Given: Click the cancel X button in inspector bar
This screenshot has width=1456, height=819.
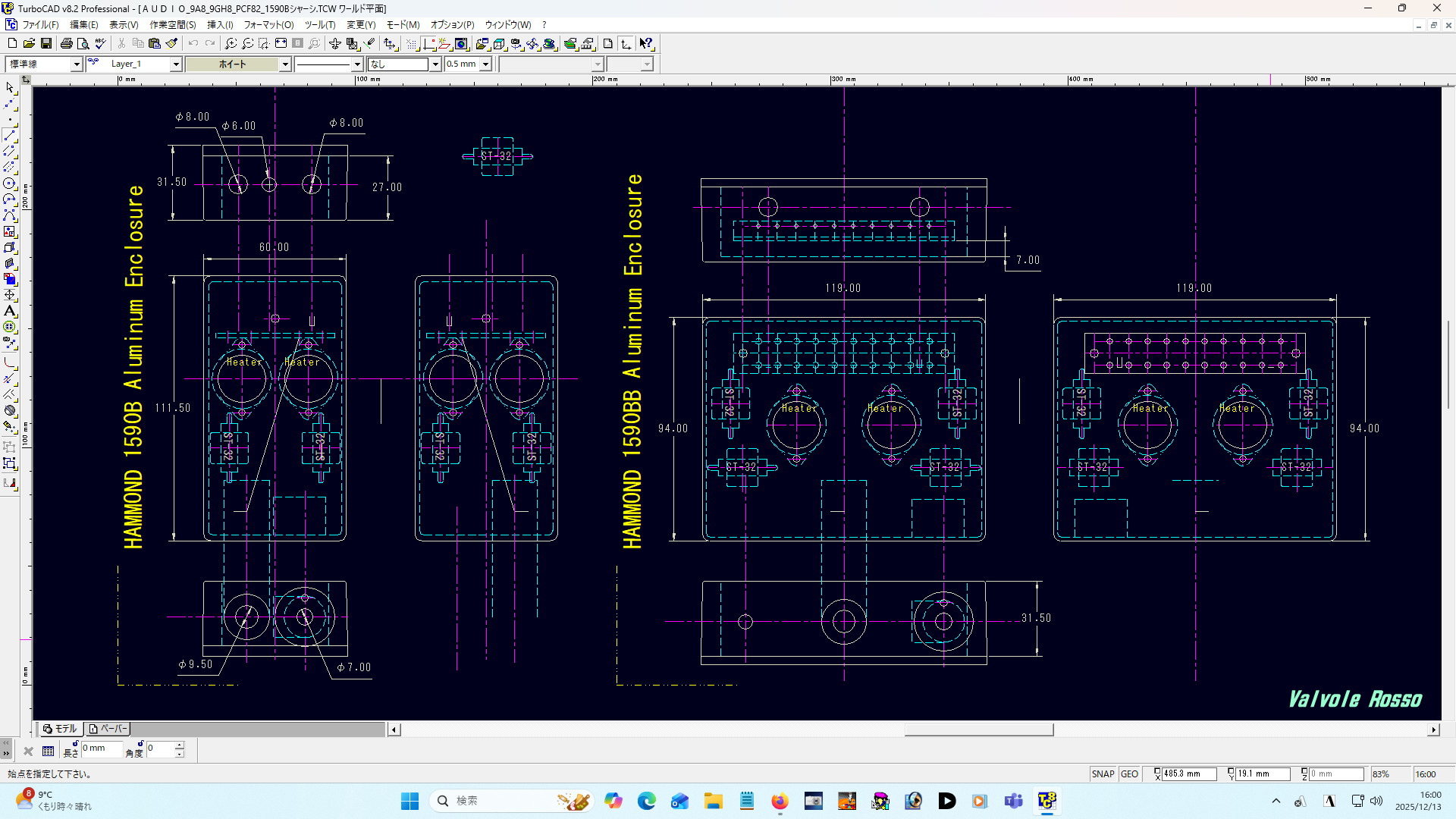Looking at the screenshot, I should pos(28,752).
